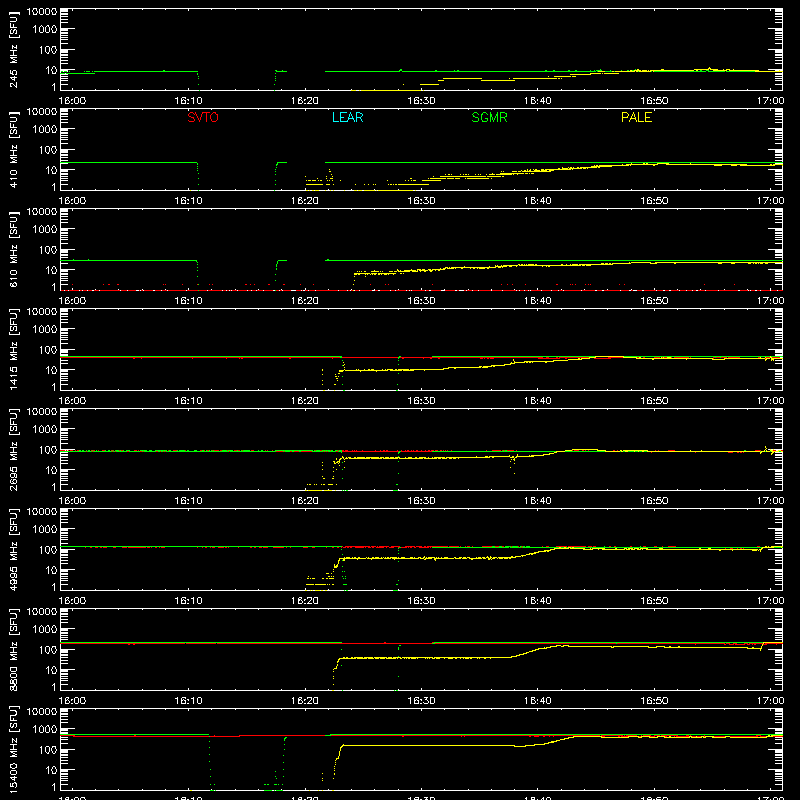Click the 16:20 time label under 8800 MHz plot
800x800 pixels.
click(305, 701)
